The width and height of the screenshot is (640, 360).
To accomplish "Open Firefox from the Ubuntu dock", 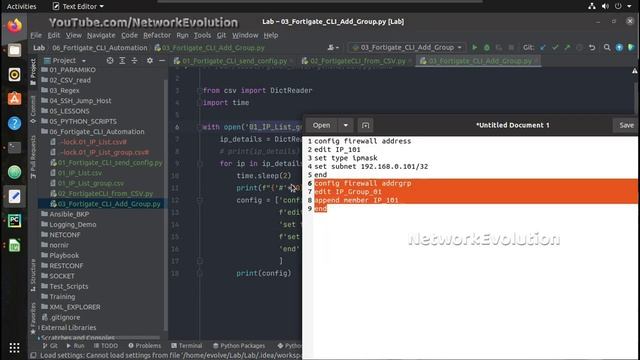I will [x=14, y=26].
